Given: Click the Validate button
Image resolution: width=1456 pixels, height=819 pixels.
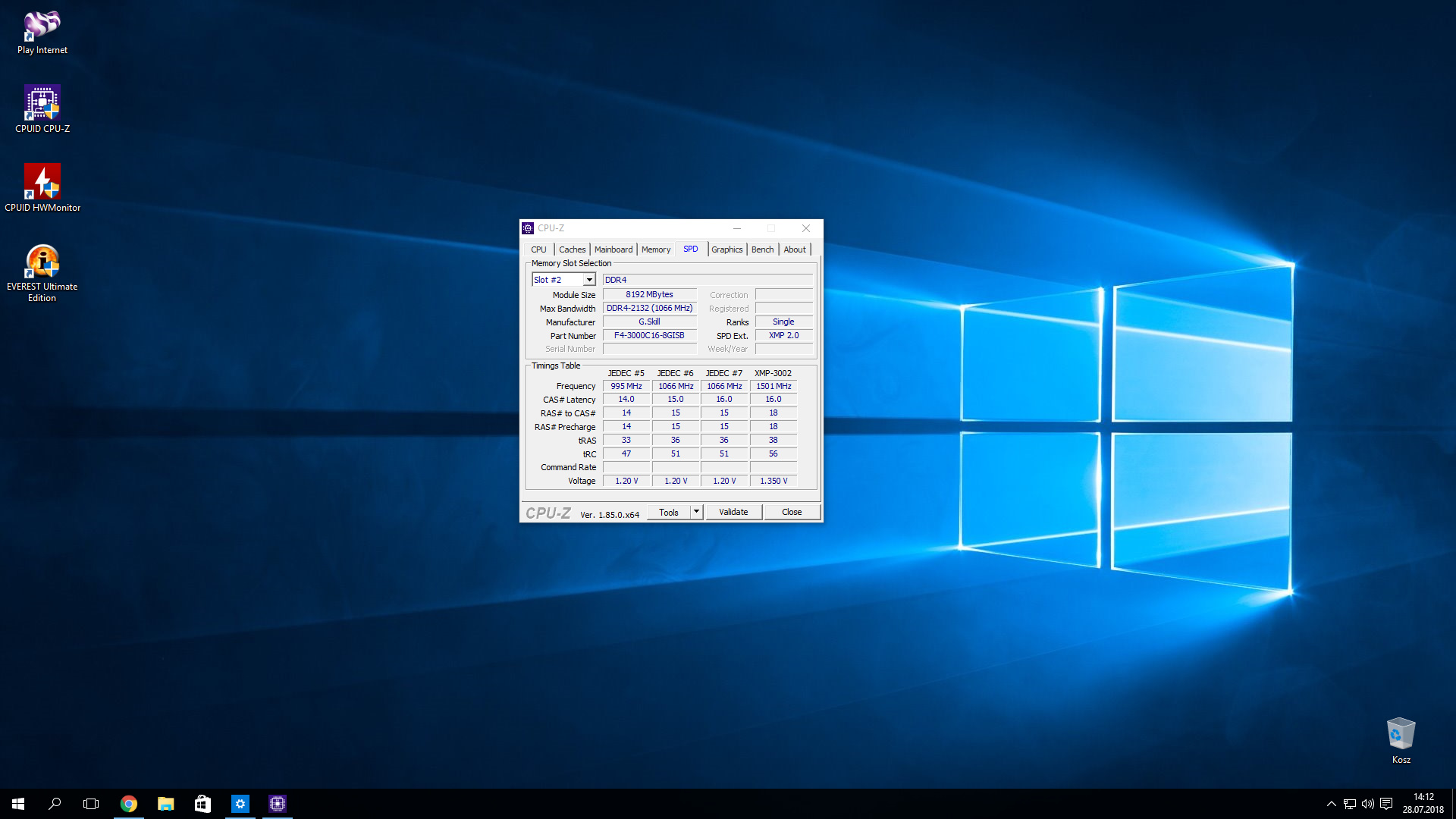Looking at the screenshot, I should pos(733,512).
